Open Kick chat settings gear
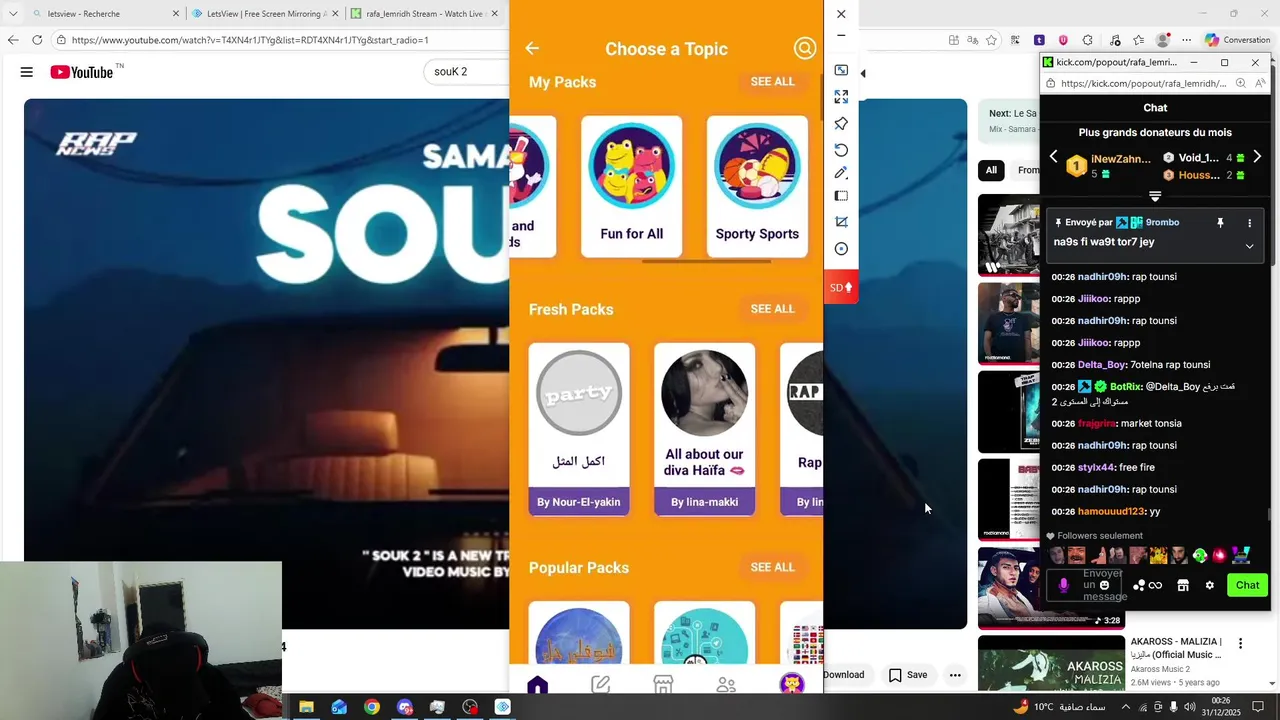Screen dimensions: 1280x720 (x=1209, y=585)
